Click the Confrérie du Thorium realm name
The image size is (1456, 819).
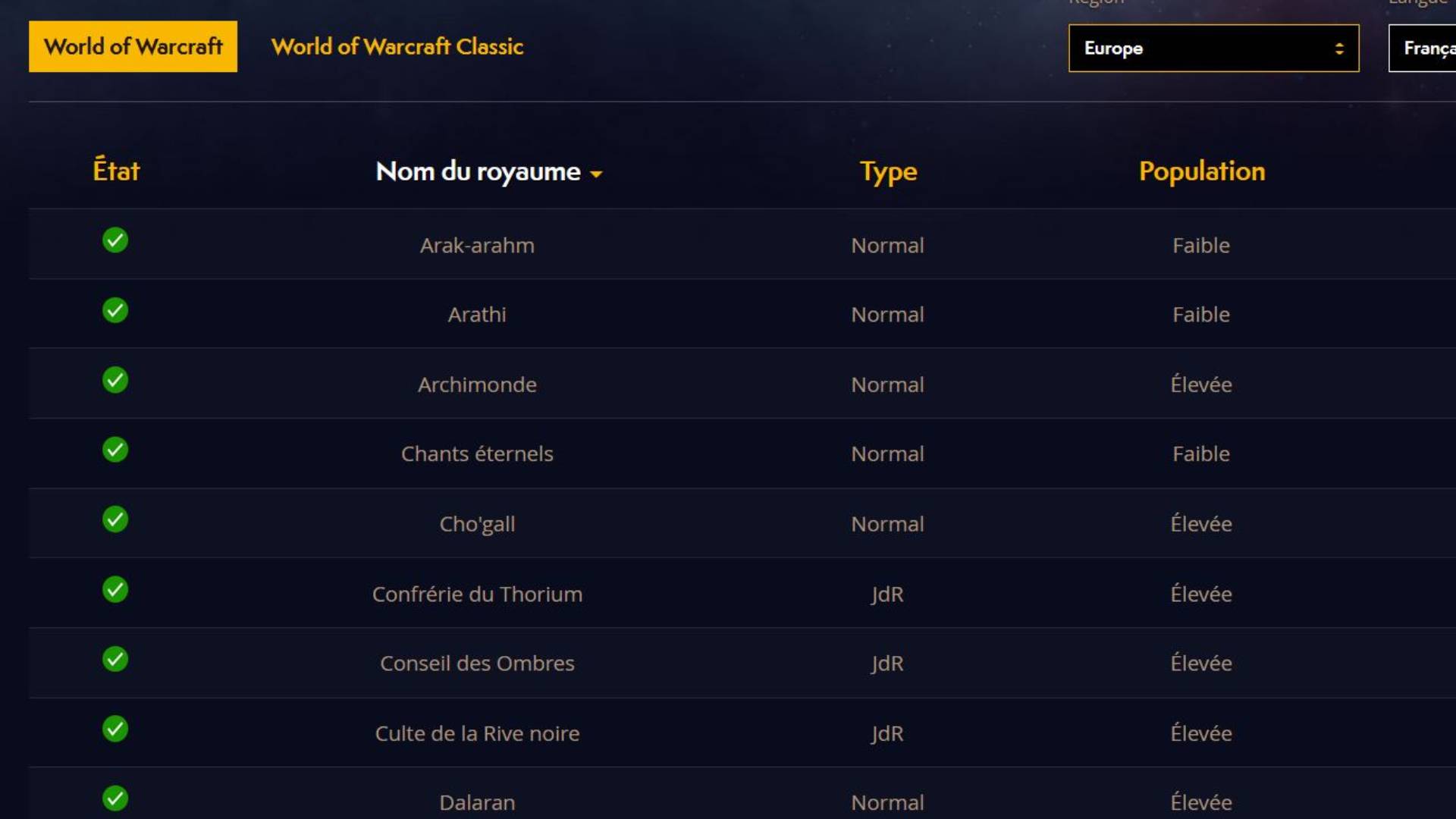(x=477, y=593)
